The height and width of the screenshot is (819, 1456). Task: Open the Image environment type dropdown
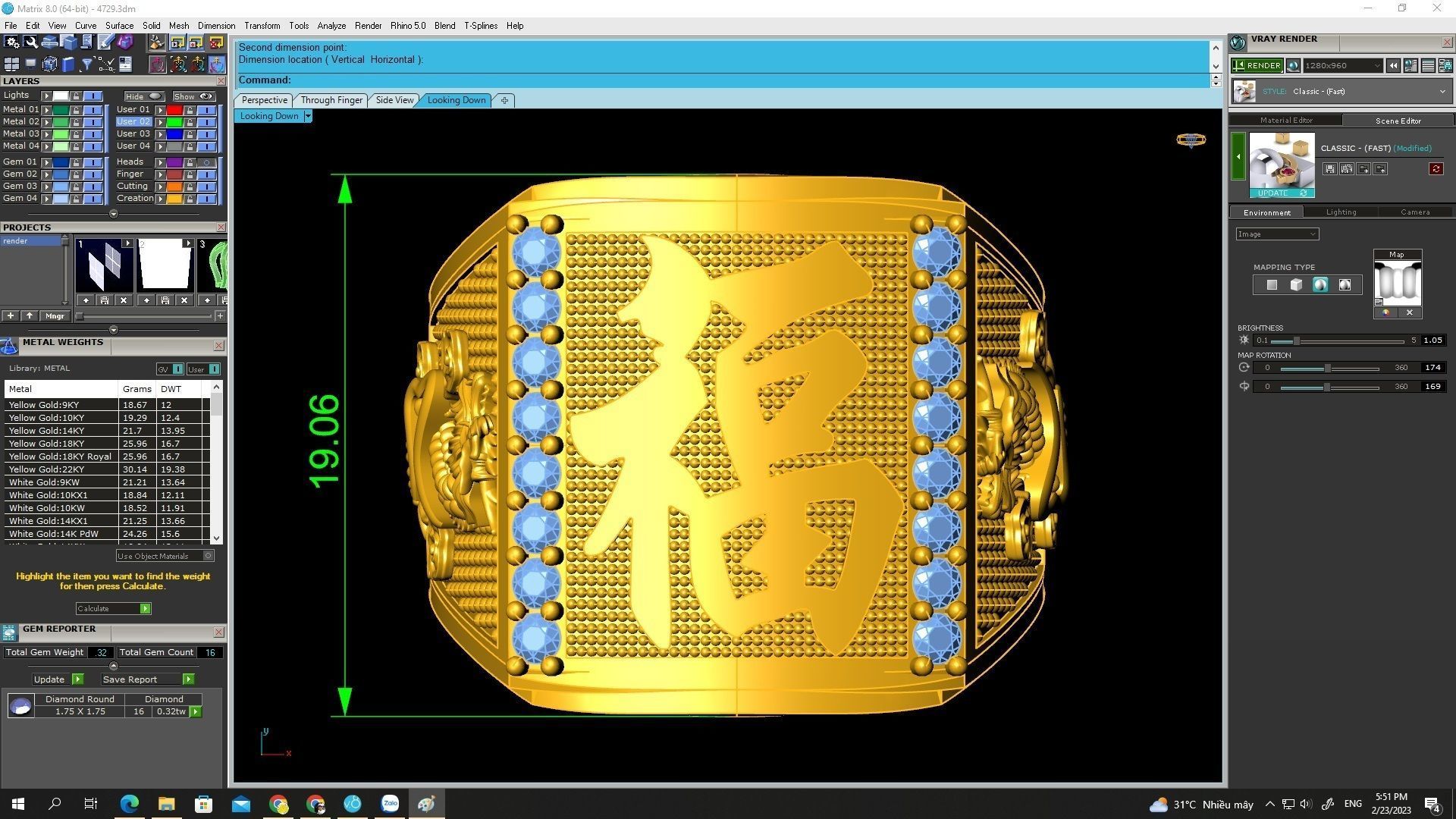(1277, 234)
